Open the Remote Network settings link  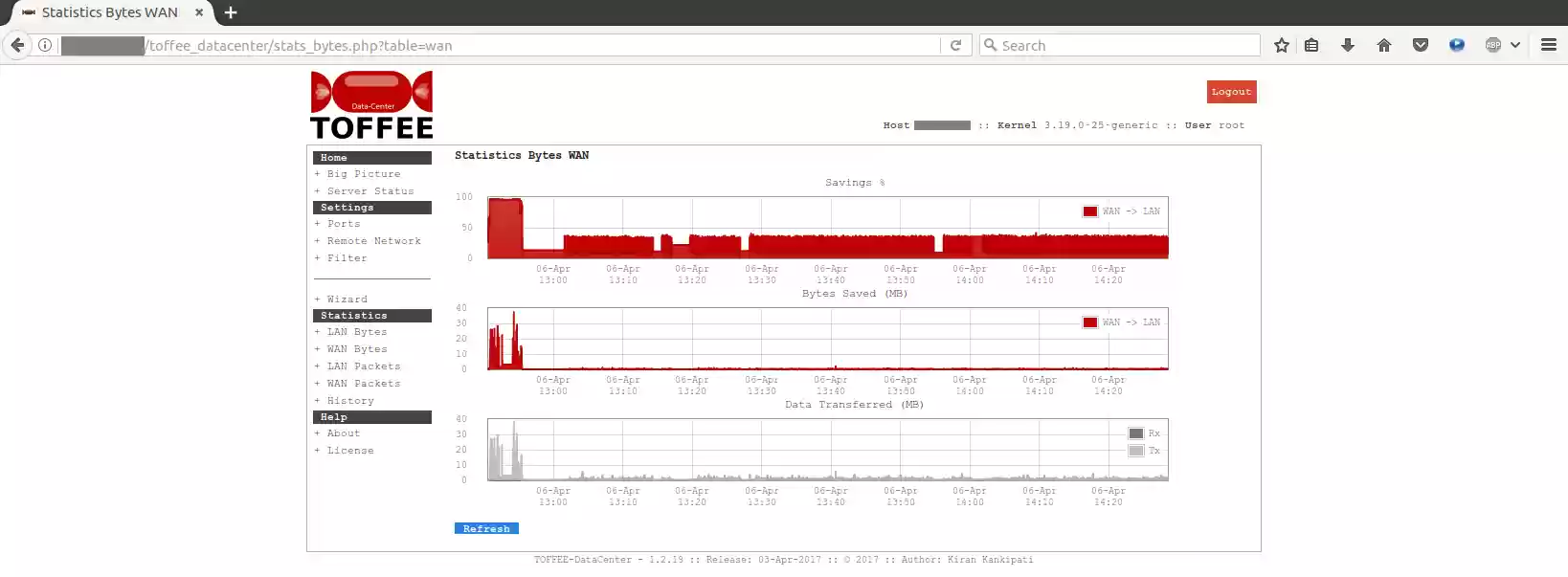373,241
